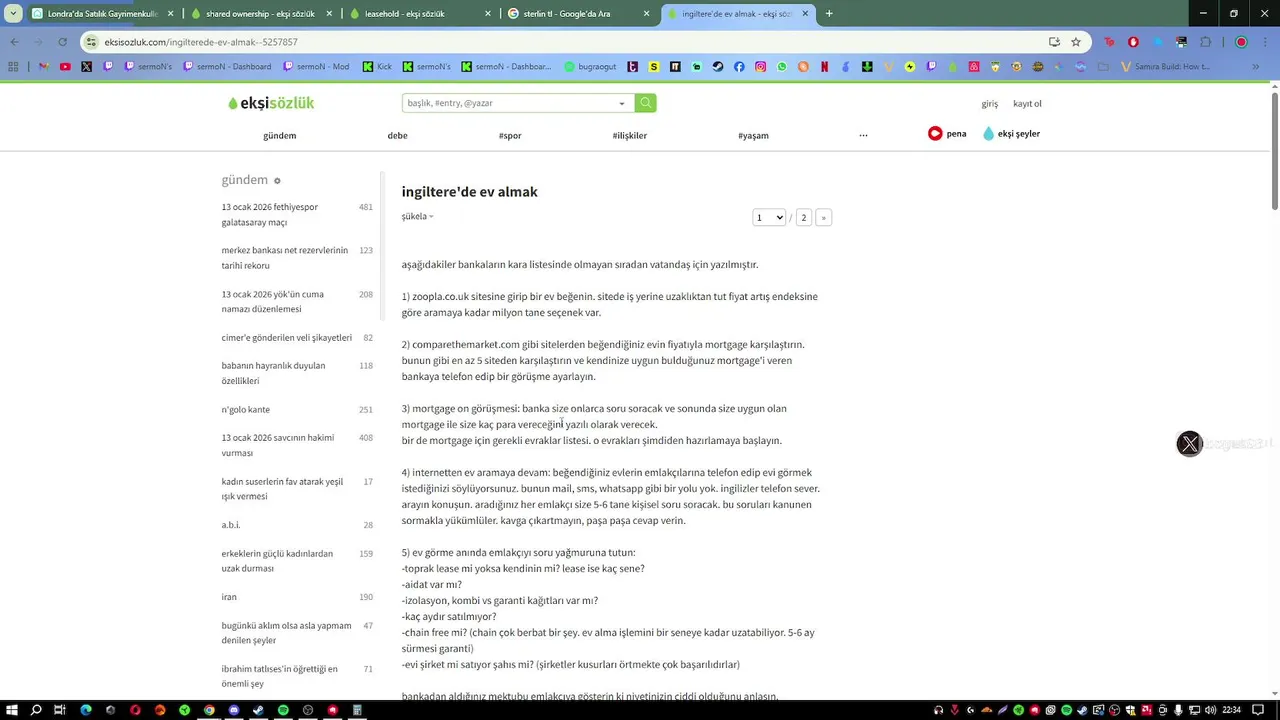The height and width of the screenshot is (720, 1280).
Task: Bookmark this page with the star icon
Action: point(1076,42)
